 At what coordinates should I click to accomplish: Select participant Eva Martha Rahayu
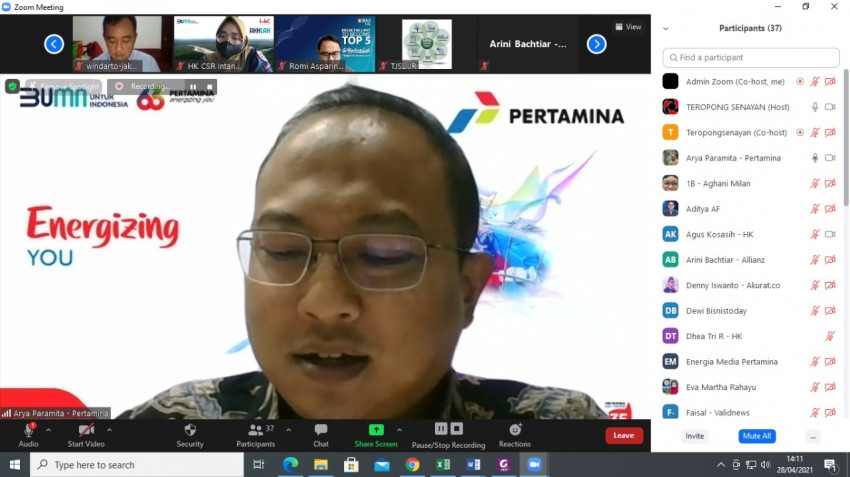pyautogui.click(x=751, y=387)
